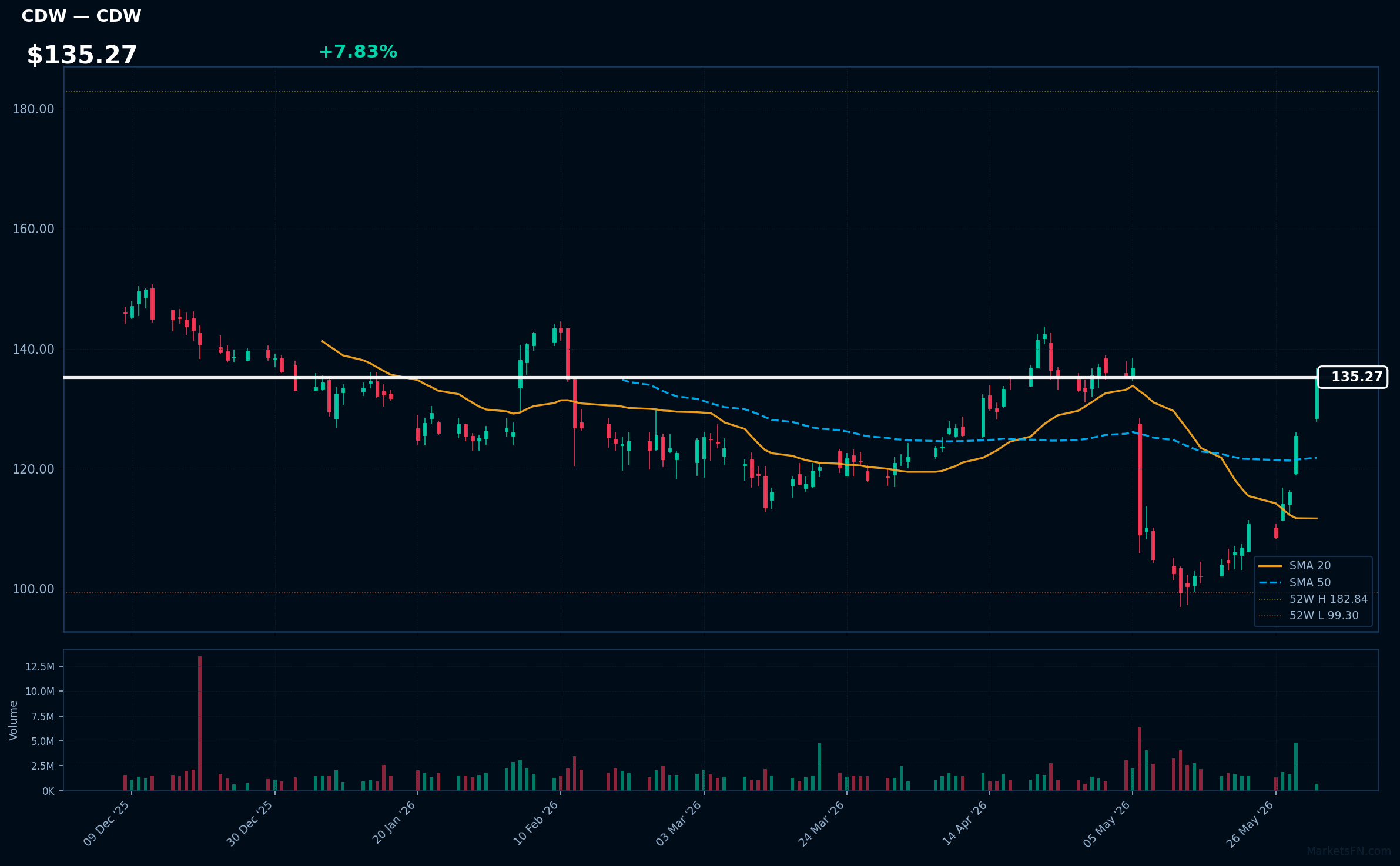Click the 120.00 price axis label

34,469
